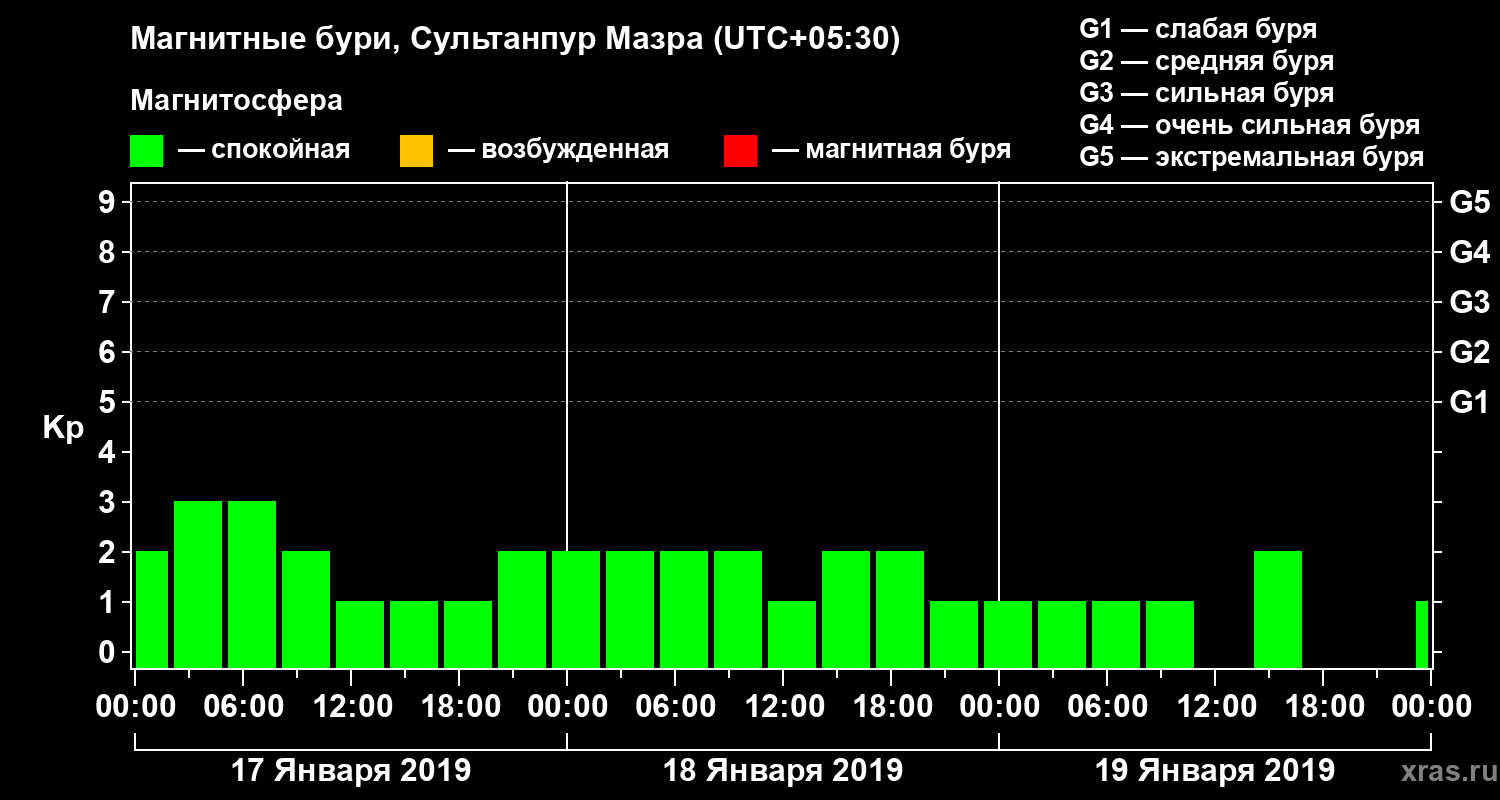Click the G2 — средняя буря legend line

click(1206, 61)
